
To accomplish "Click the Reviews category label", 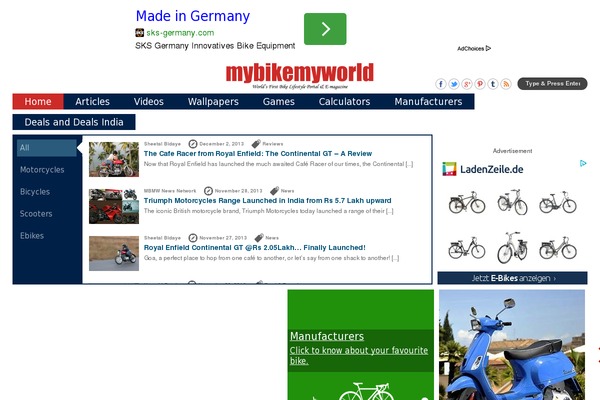I will [x=273, y=144].
